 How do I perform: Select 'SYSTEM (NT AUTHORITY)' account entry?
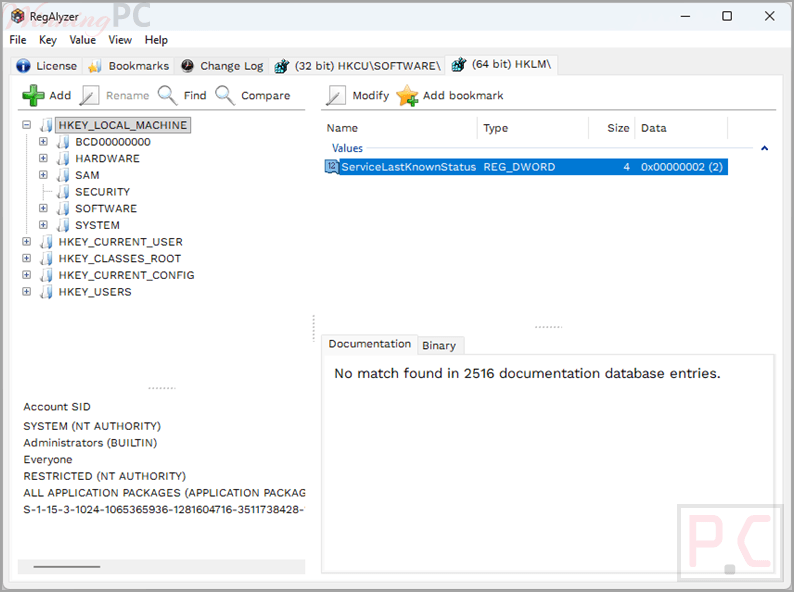92,426
